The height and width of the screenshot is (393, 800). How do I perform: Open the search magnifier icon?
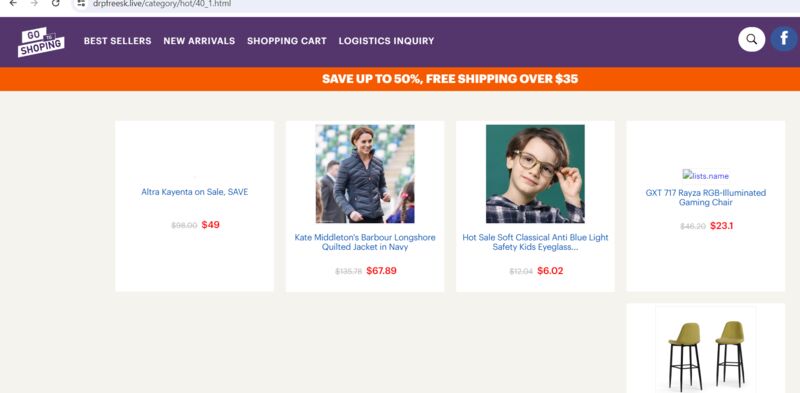752,39
